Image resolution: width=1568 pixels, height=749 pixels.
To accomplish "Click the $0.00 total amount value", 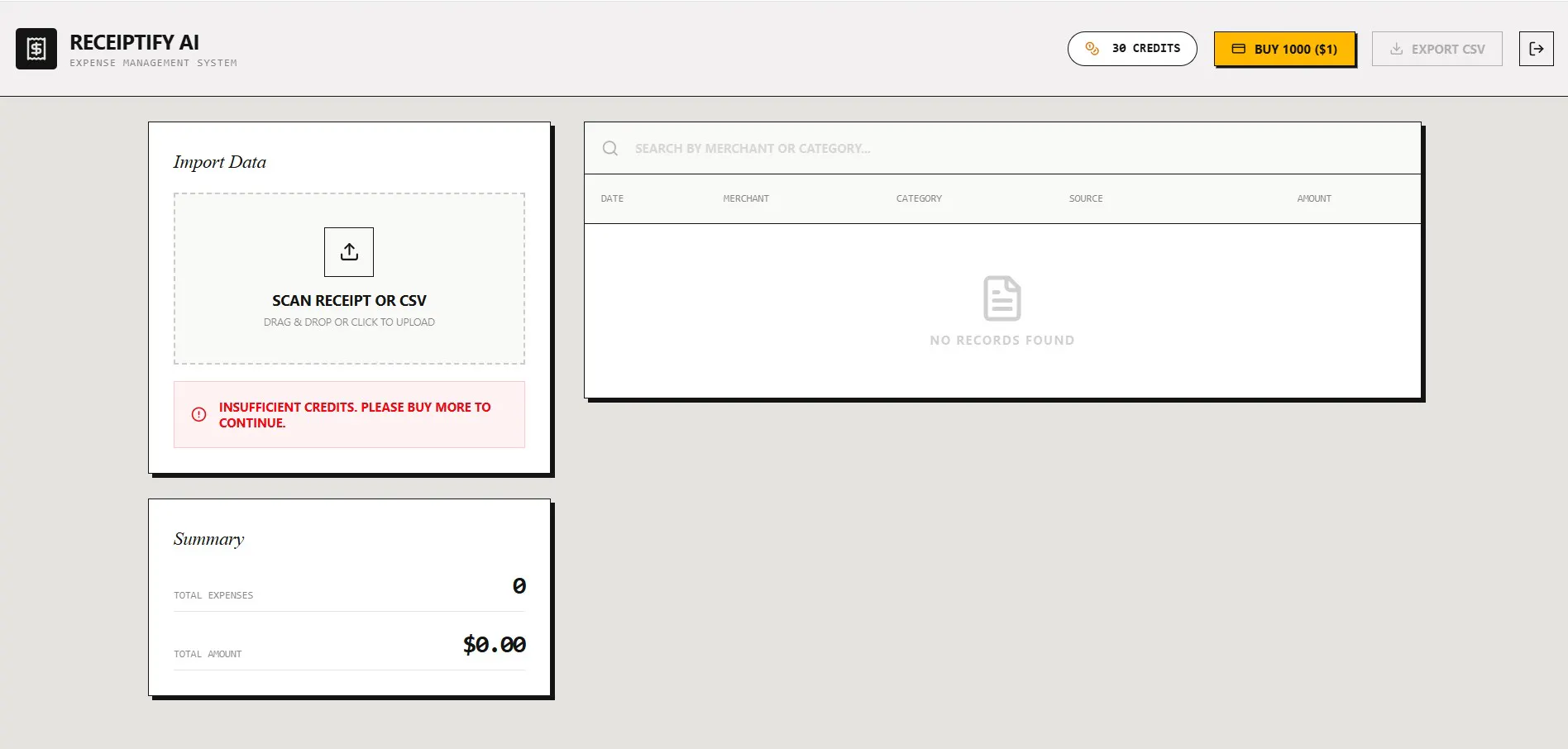I will (495, 644).
